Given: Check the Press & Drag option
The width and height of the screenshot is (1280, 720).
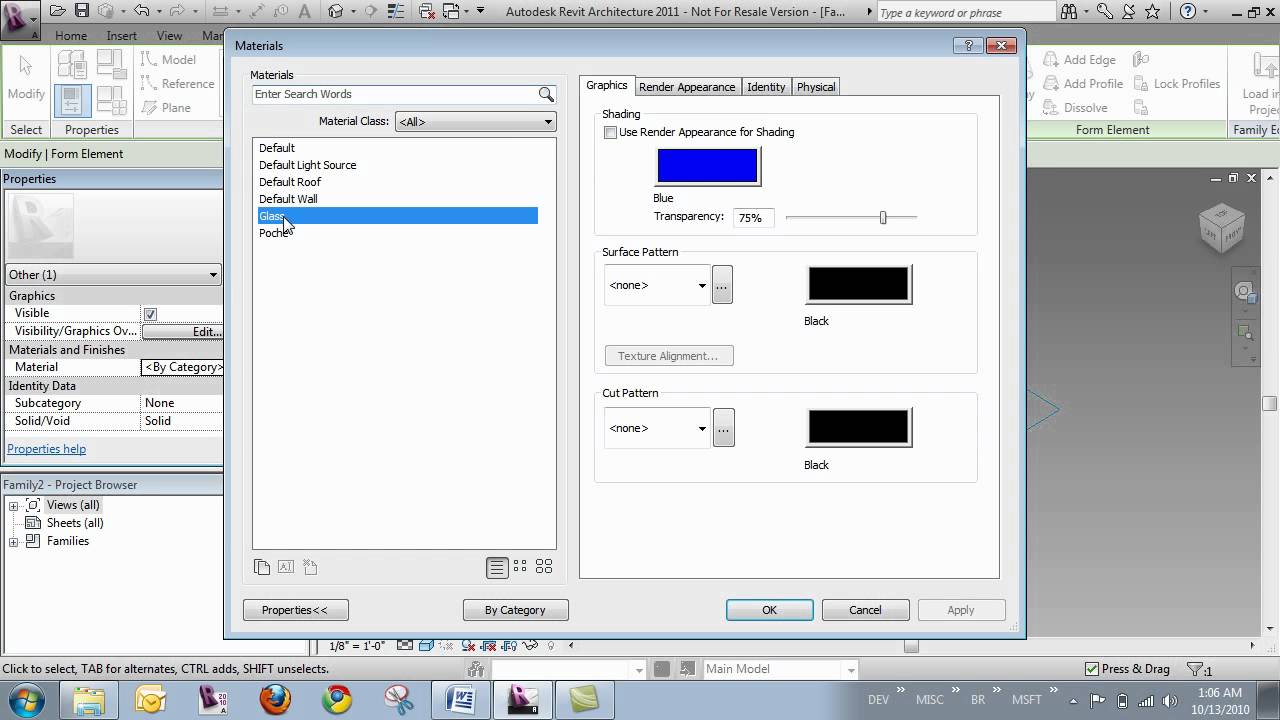Looking at the screenshot, I should click(1091, 668).
